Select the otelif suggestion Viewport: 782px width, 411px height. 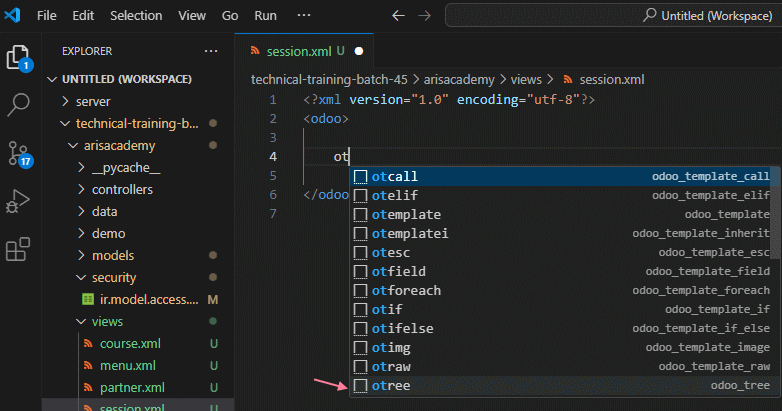tap(562, 196)
